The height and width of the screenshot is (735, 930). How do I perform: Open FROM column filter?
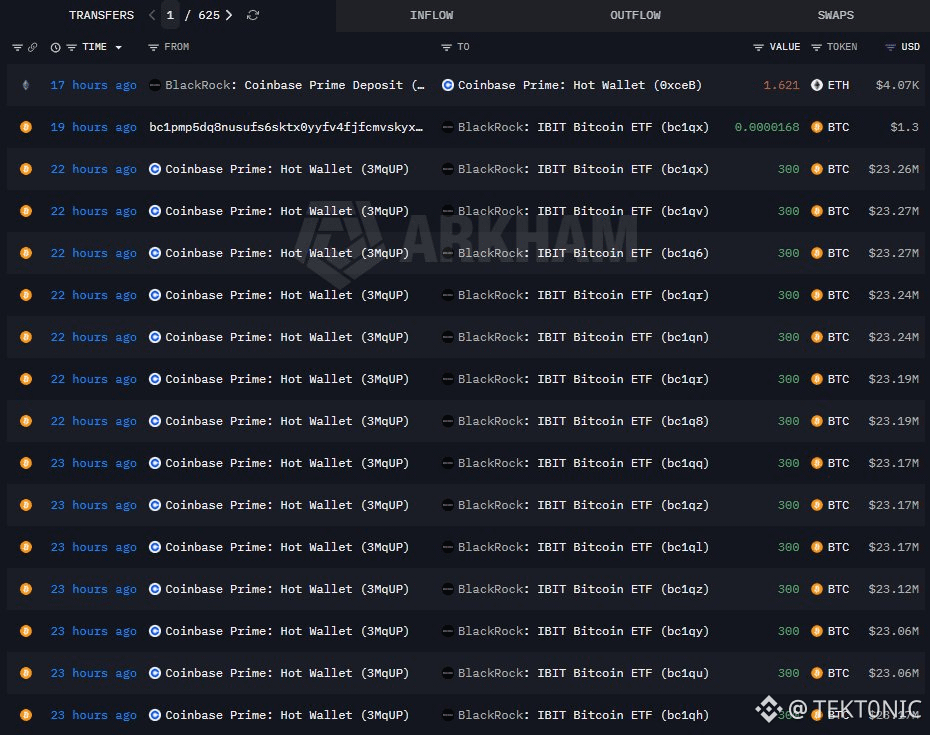pos(153,47)
